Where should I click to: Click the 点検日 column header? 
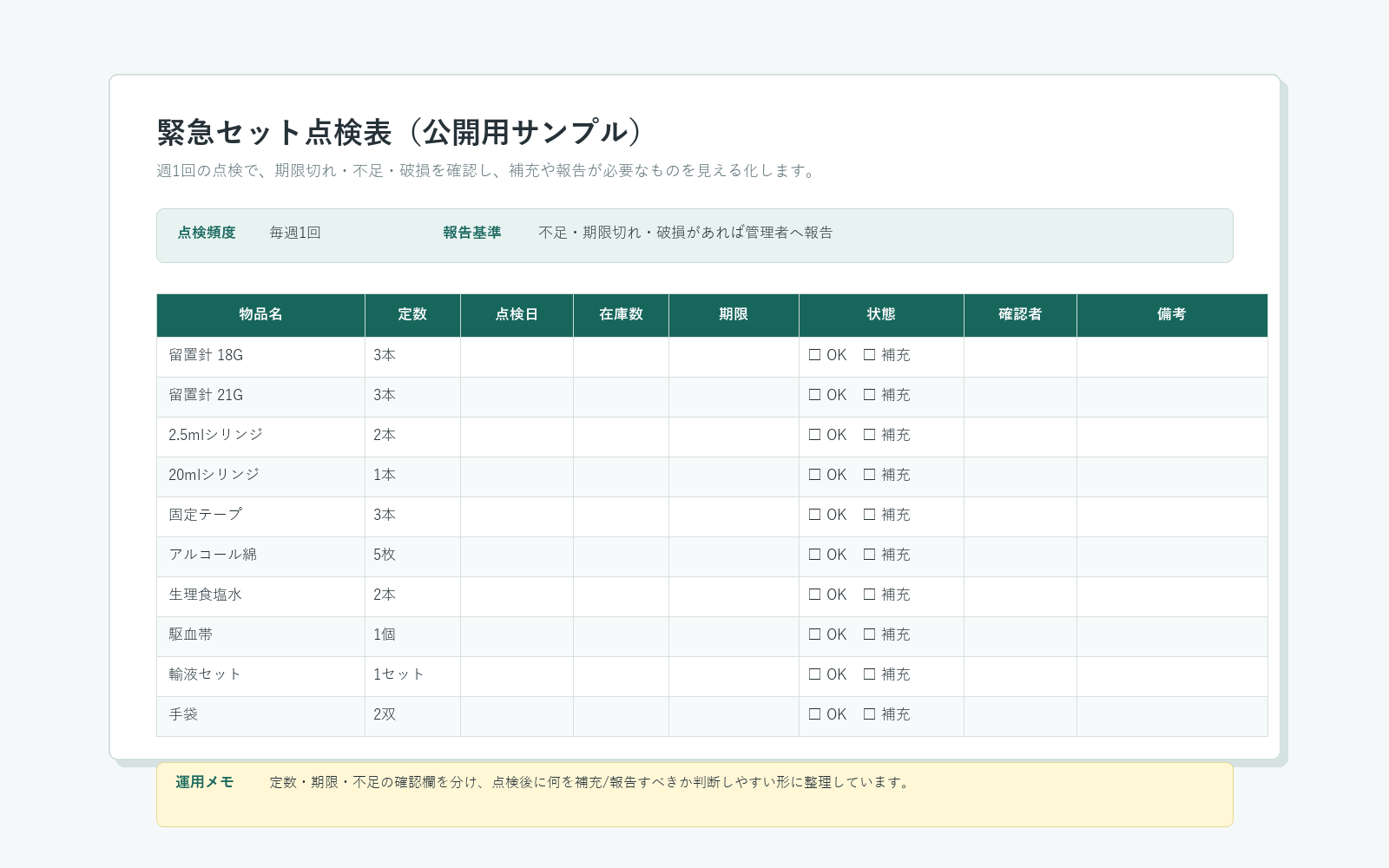click(x=517, y=315)
